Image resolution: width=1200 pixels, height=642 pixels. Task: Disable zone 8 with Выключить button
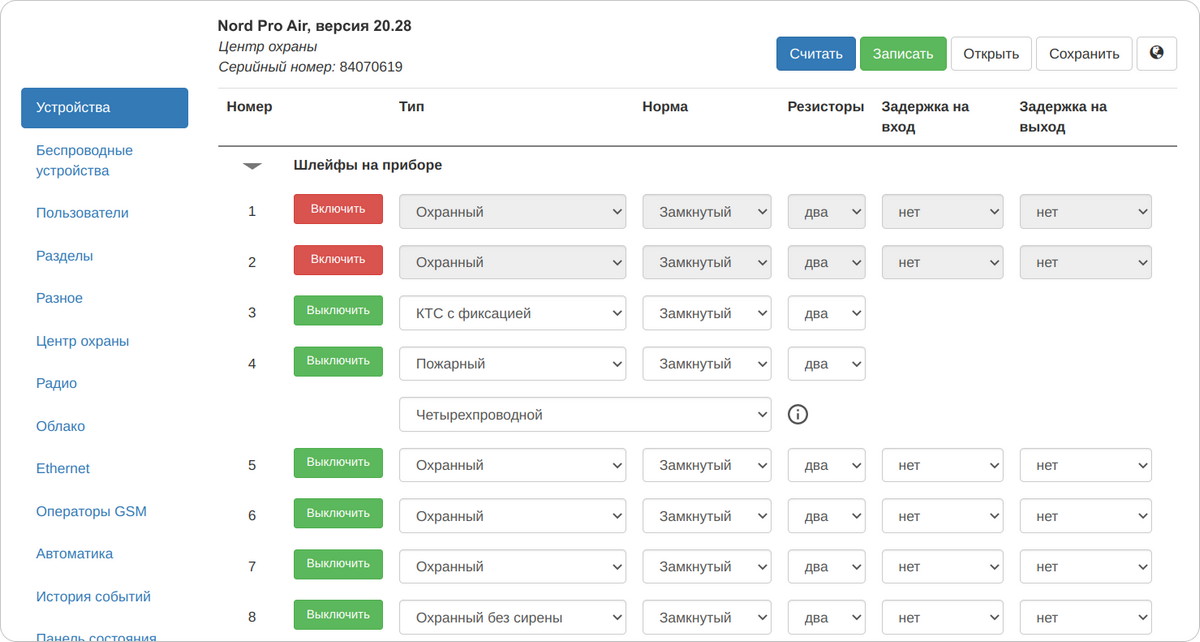point(338,615)
